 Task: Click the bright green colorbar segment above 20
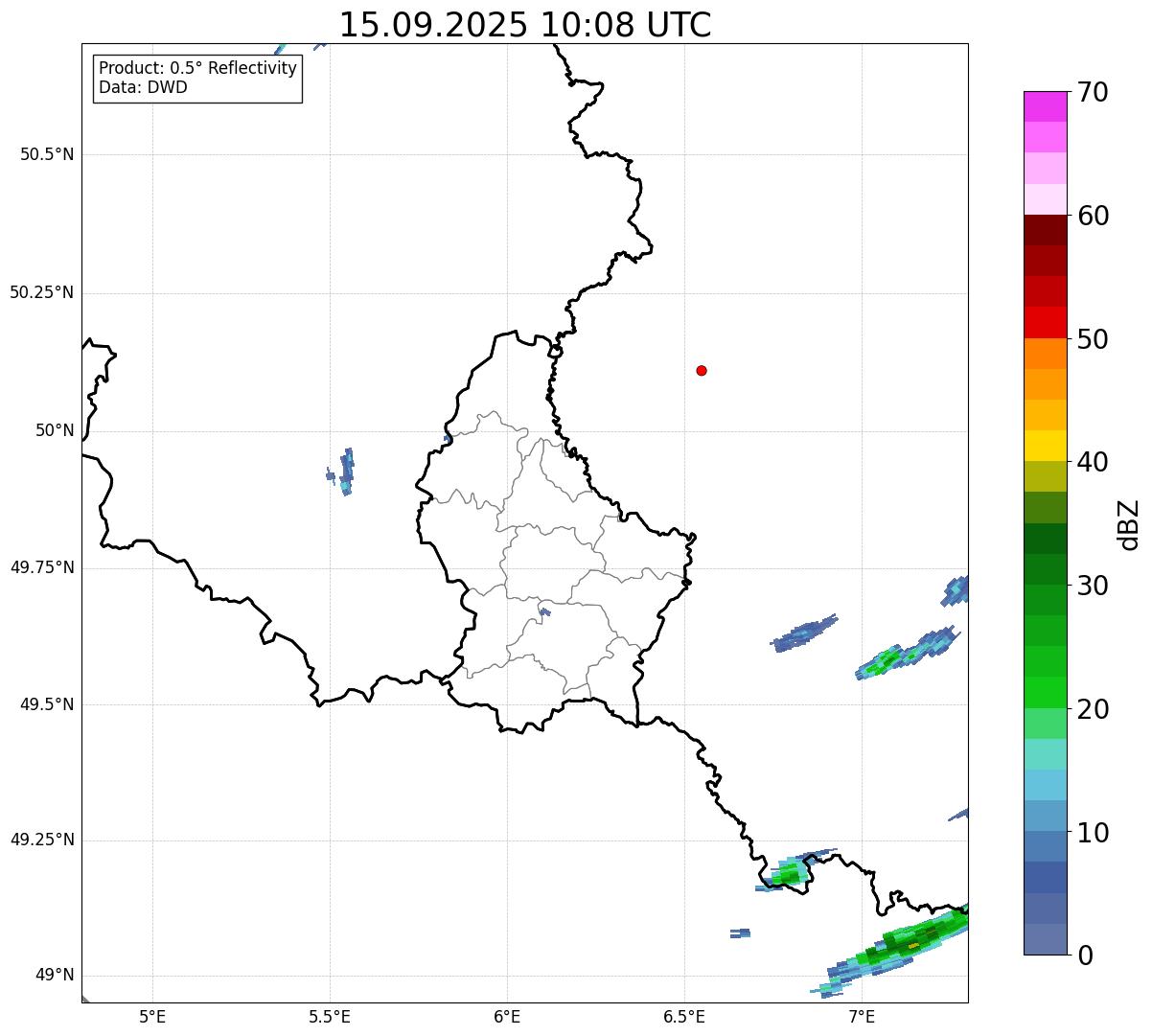click(1045, 692)
